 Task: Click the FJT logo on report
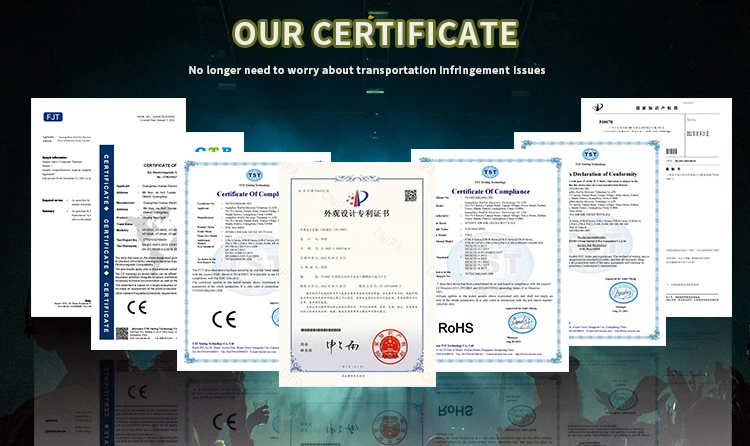[x=53, y=117]
